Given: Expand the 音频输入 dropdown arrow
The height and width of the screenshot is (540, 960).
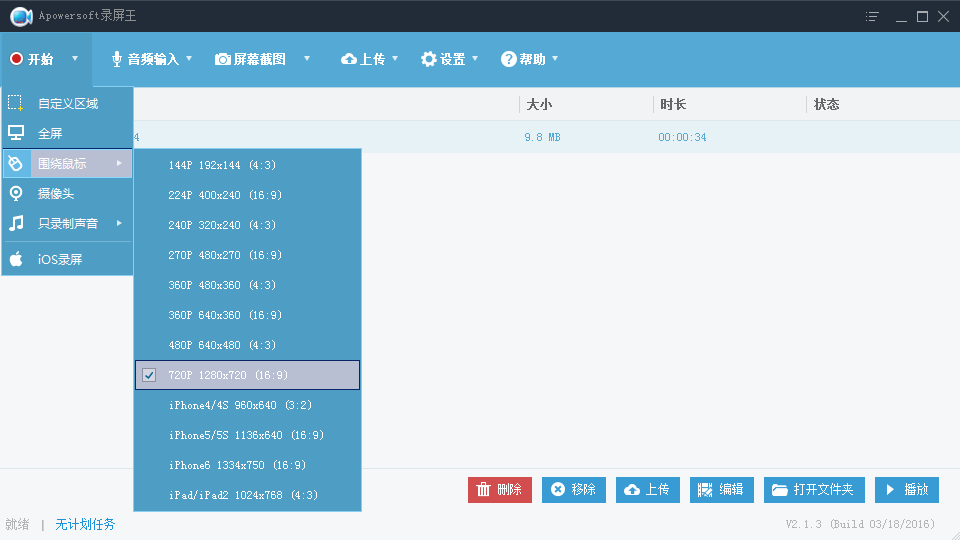Looking at the screenshot, I should 189,59.
